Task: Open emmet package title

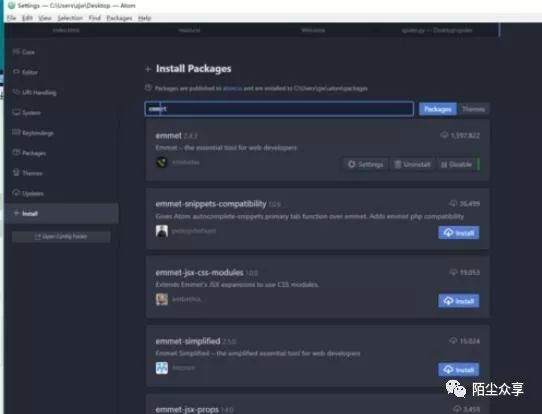Action: tap(168, 135)
